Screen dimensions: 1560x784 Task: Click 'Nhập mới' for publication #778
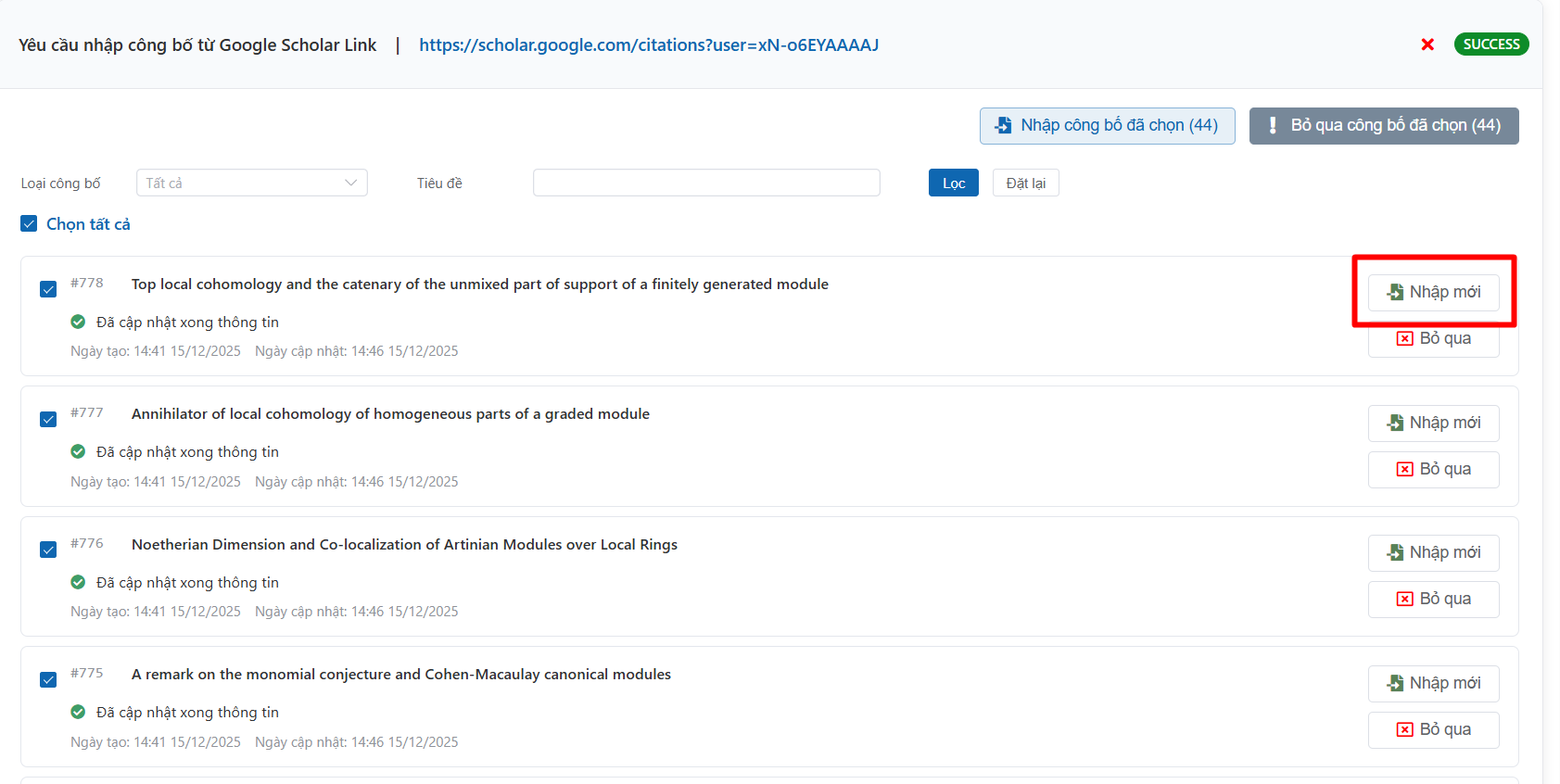[1433, 292]
